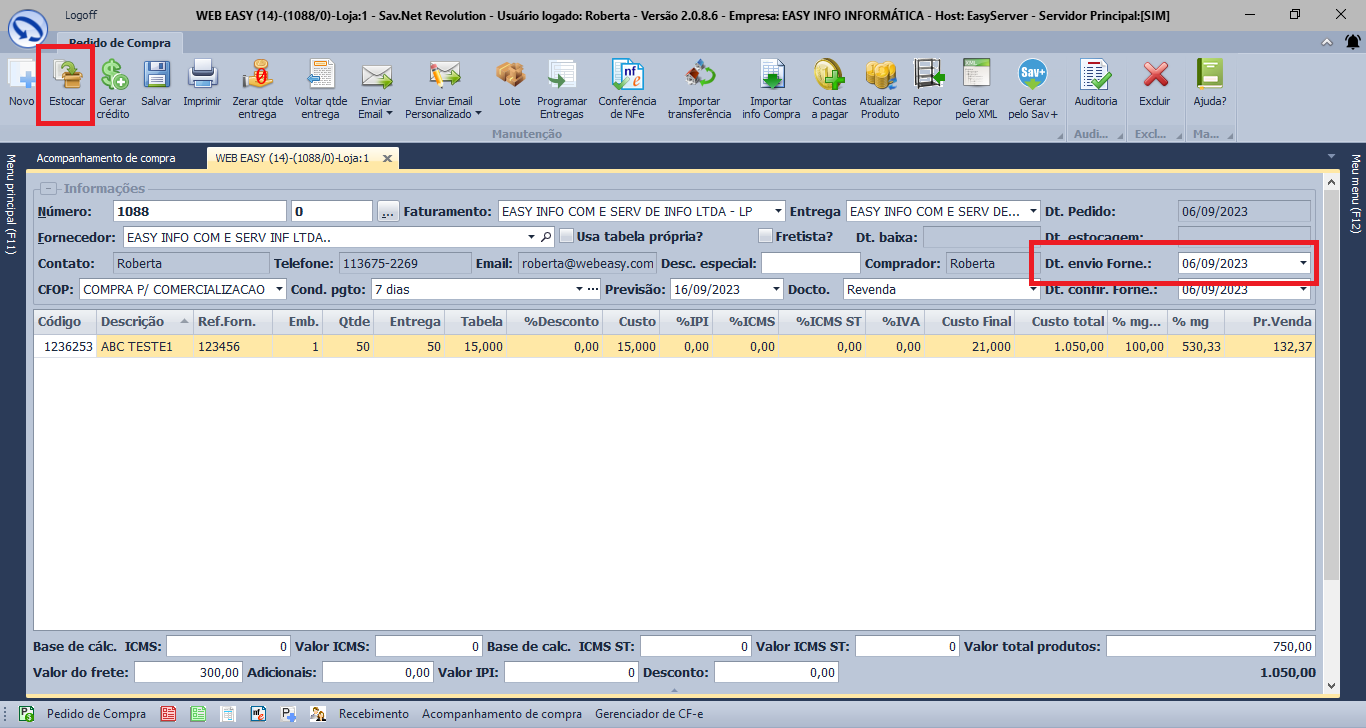Click Programar Entregas icon
This screenshot has width=1366, height=728.
pos(562,75)
